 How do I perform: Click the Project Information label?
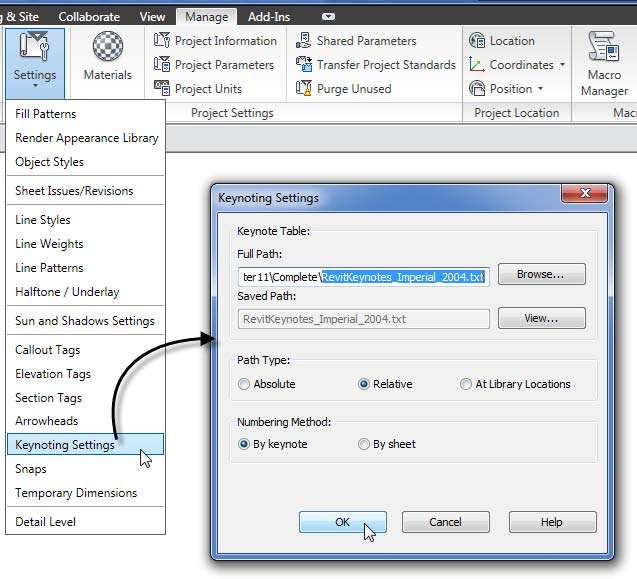point(225,41)
